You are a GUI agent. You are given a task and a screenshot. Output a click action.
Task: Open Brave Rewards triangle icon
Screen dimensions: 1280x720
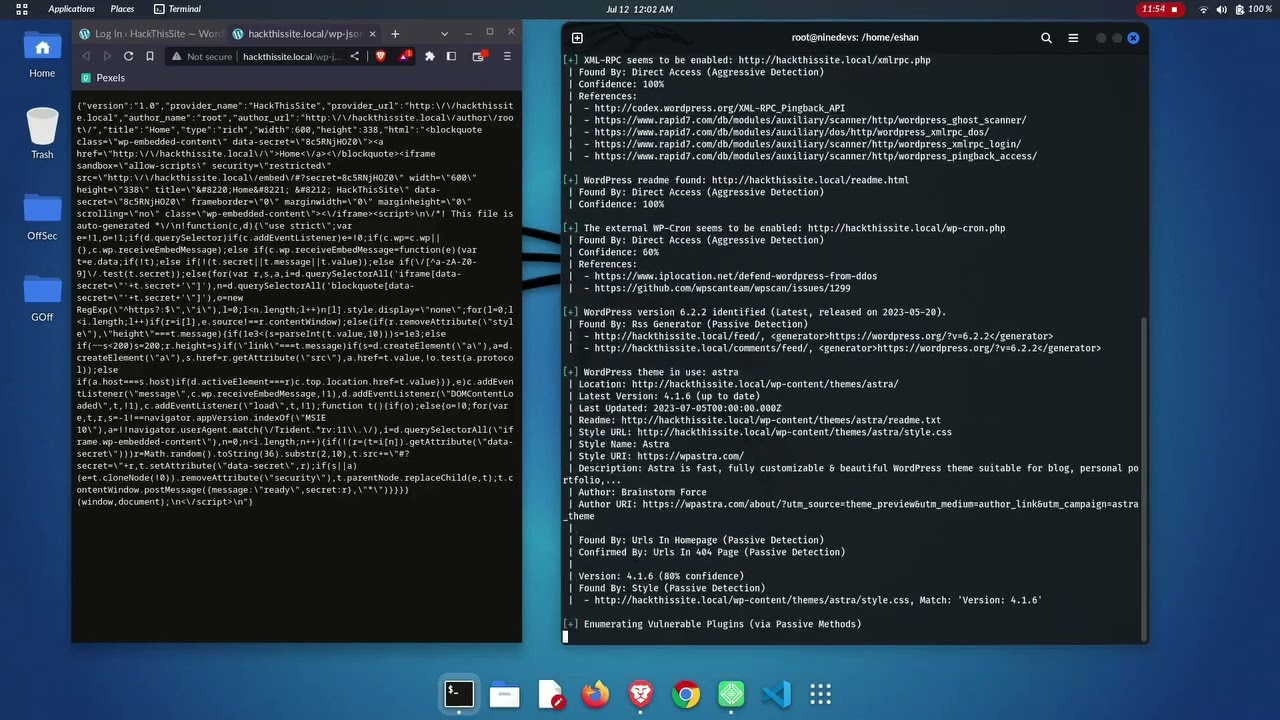pyautogui.click(x=405, y=56)
